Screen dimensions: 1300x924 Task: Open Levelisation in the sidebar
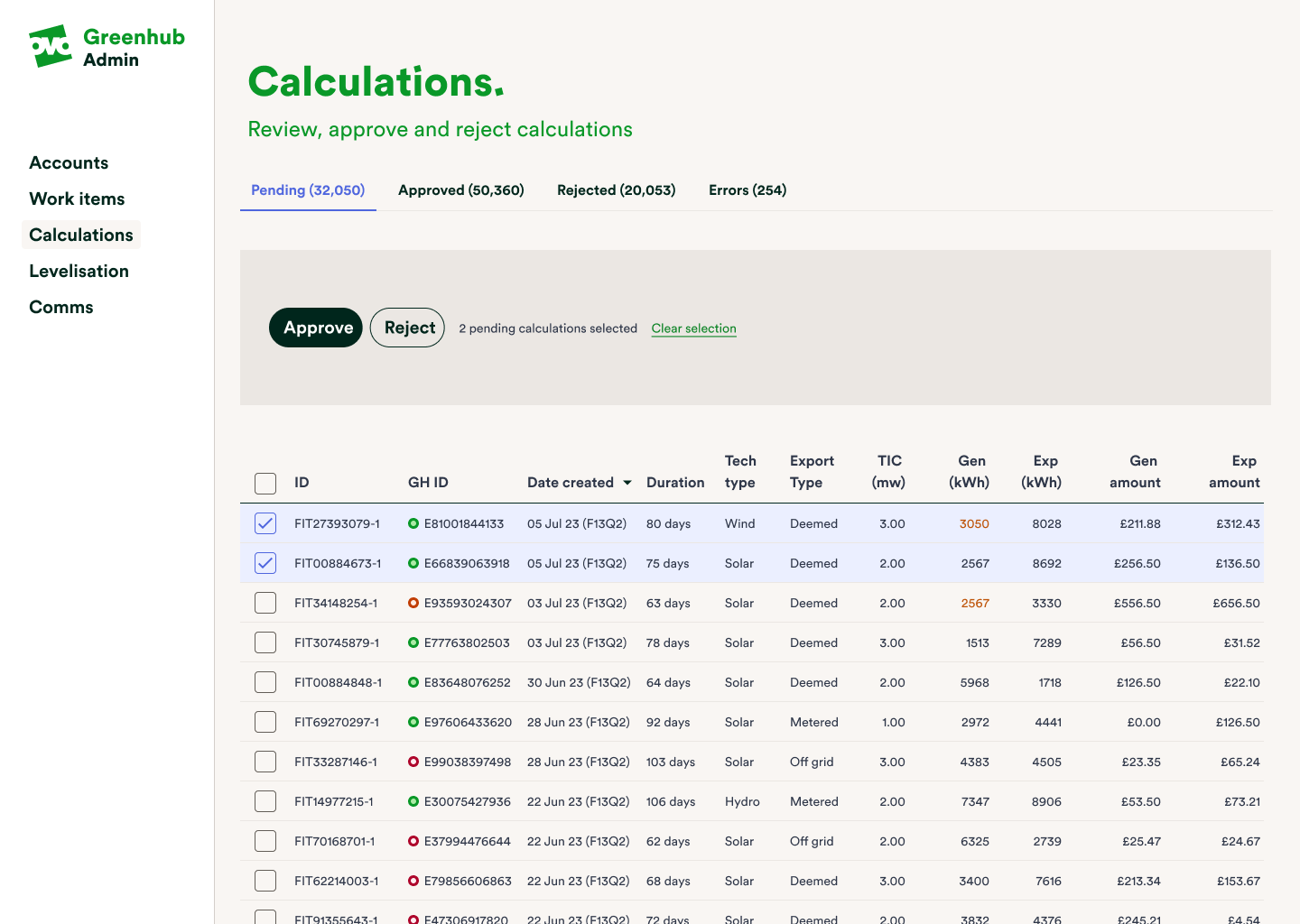click(79, 271)
